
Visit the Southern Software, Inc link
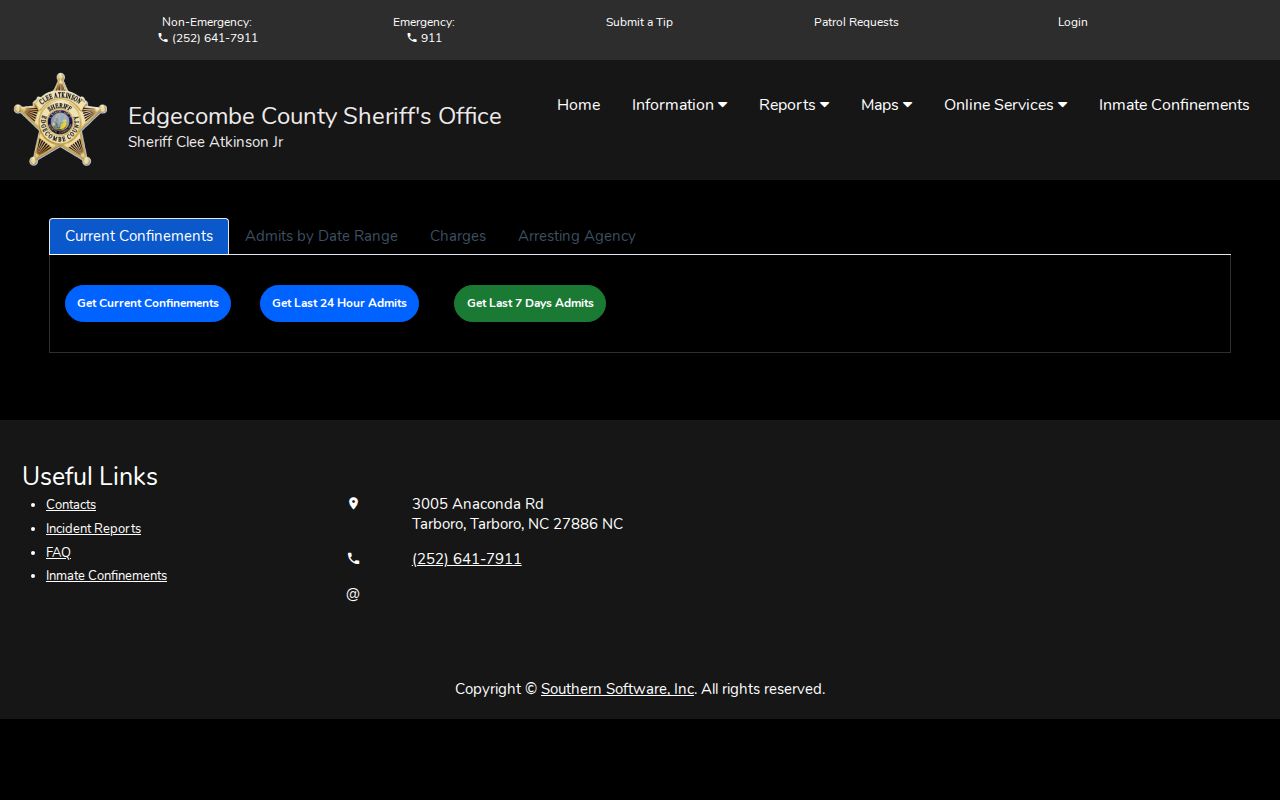tap(617, 689)
